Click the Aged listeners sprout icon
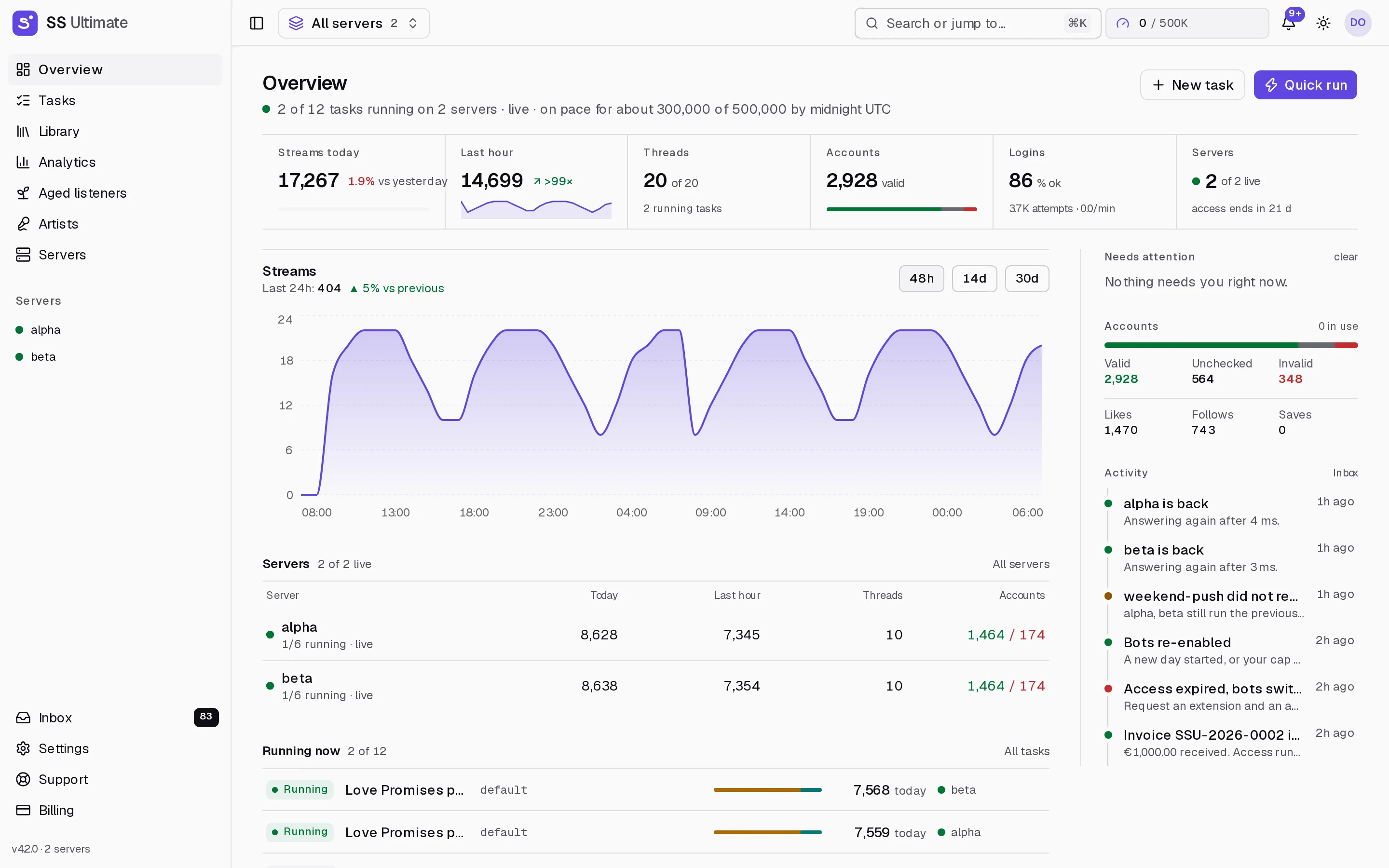The height and width of the screenshot is (868, 1389). 23,193
